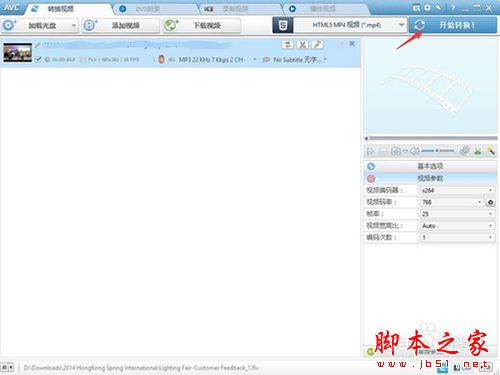Adjust the preview volume slider

click(437, 151)
